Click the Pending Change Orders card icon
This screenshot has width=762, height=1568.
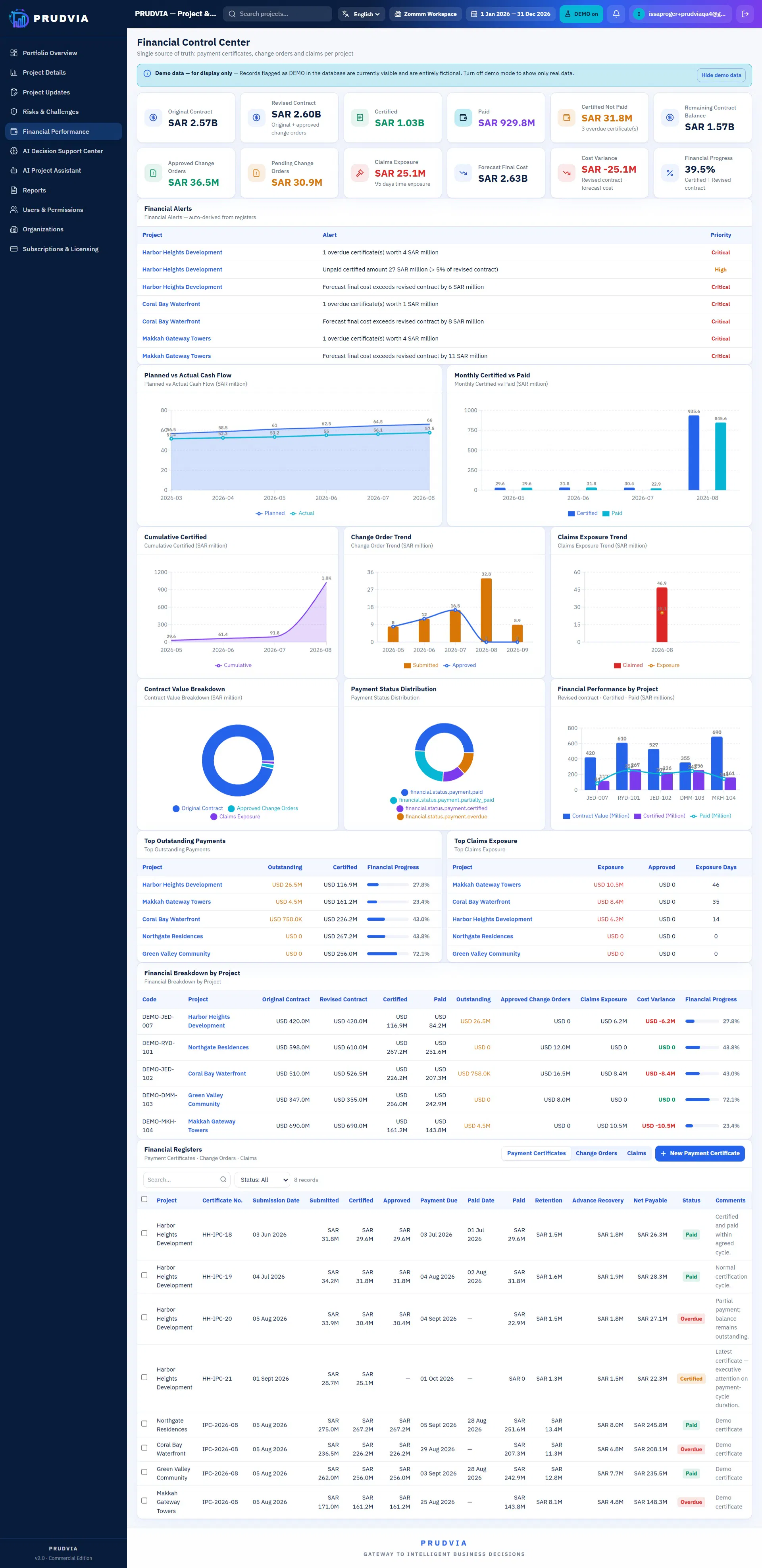256,173
